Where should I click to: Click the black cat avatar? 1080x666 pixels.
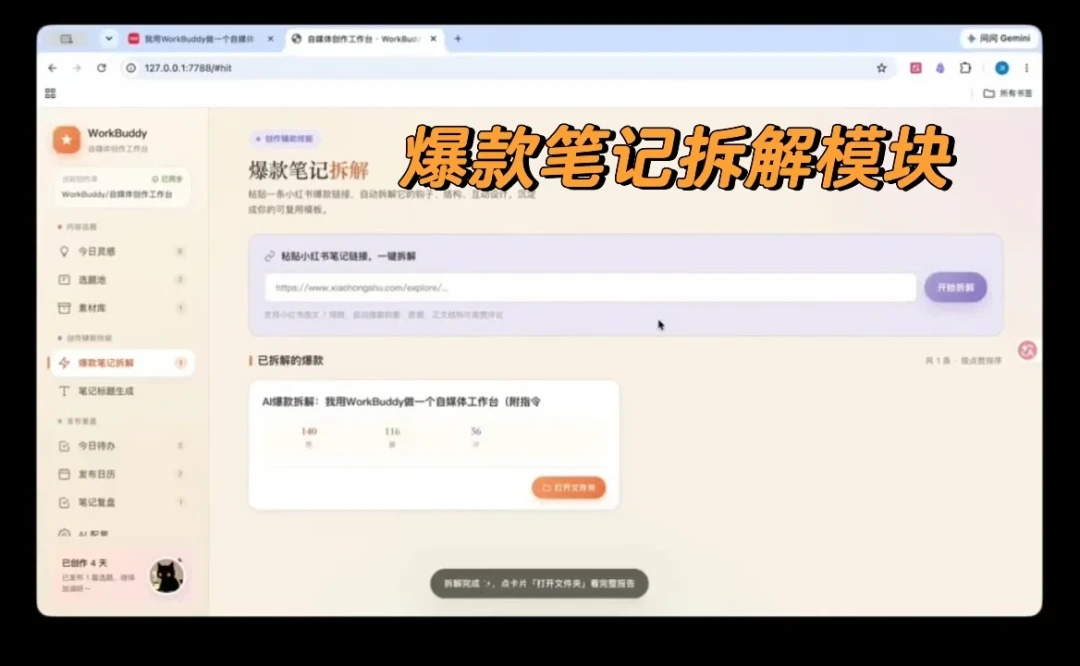(167, 576)
